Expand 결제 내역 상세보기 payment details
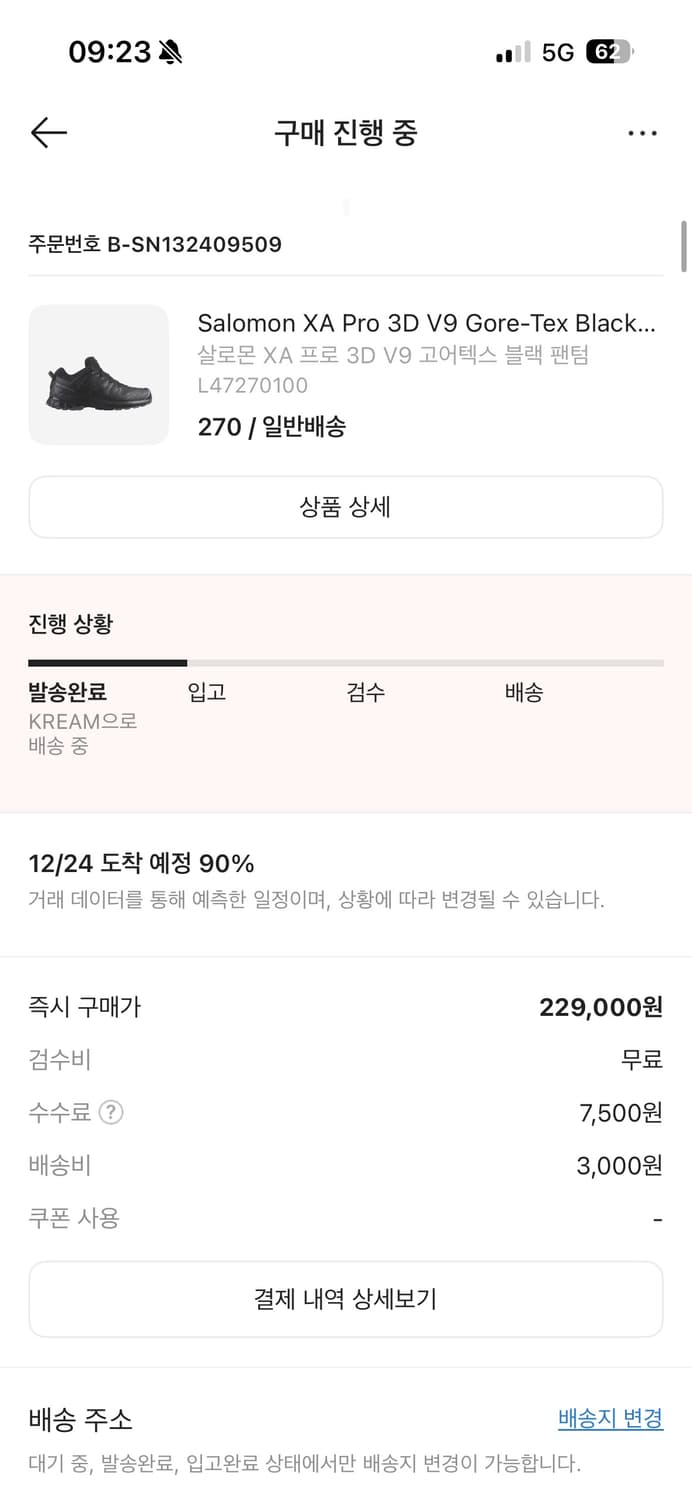 tap(346, 1299)
